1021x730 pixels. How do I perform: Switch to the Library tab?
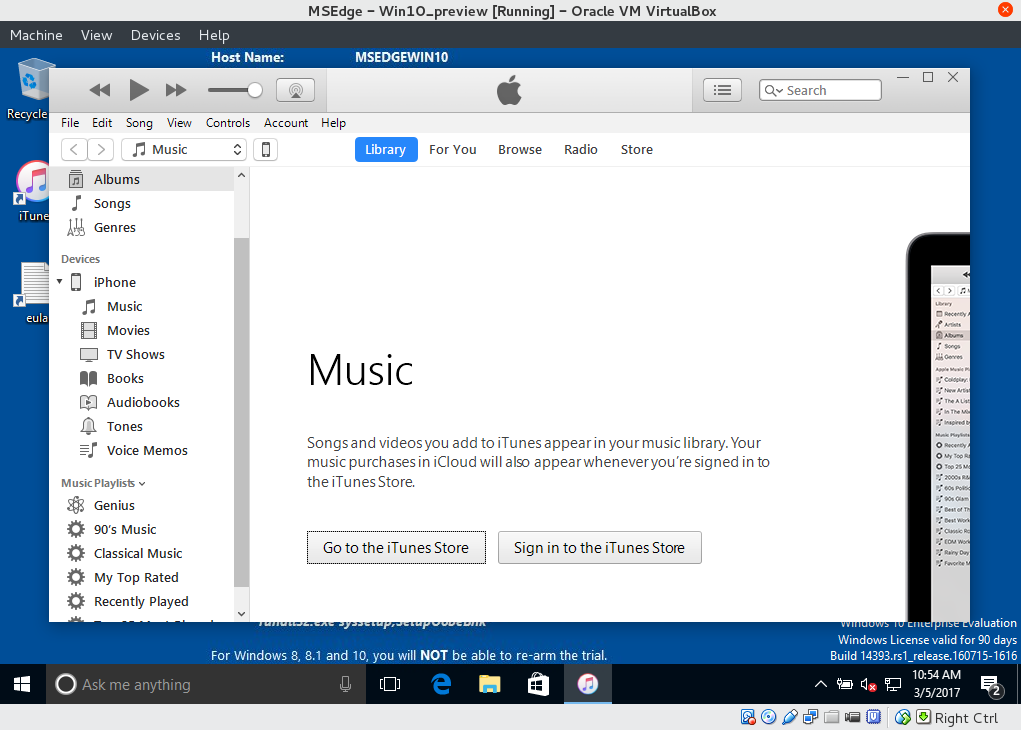pos(385,150)
